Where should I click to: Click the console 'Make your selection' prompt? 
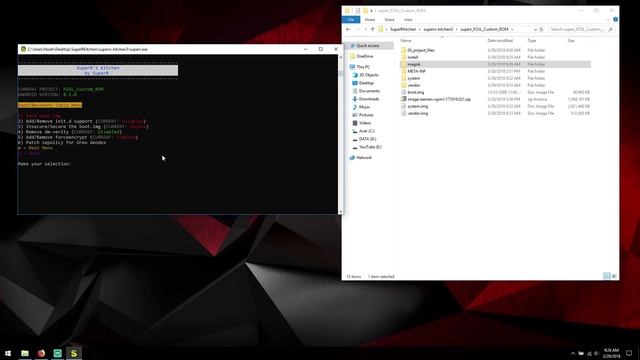click(x=44, y=164)
